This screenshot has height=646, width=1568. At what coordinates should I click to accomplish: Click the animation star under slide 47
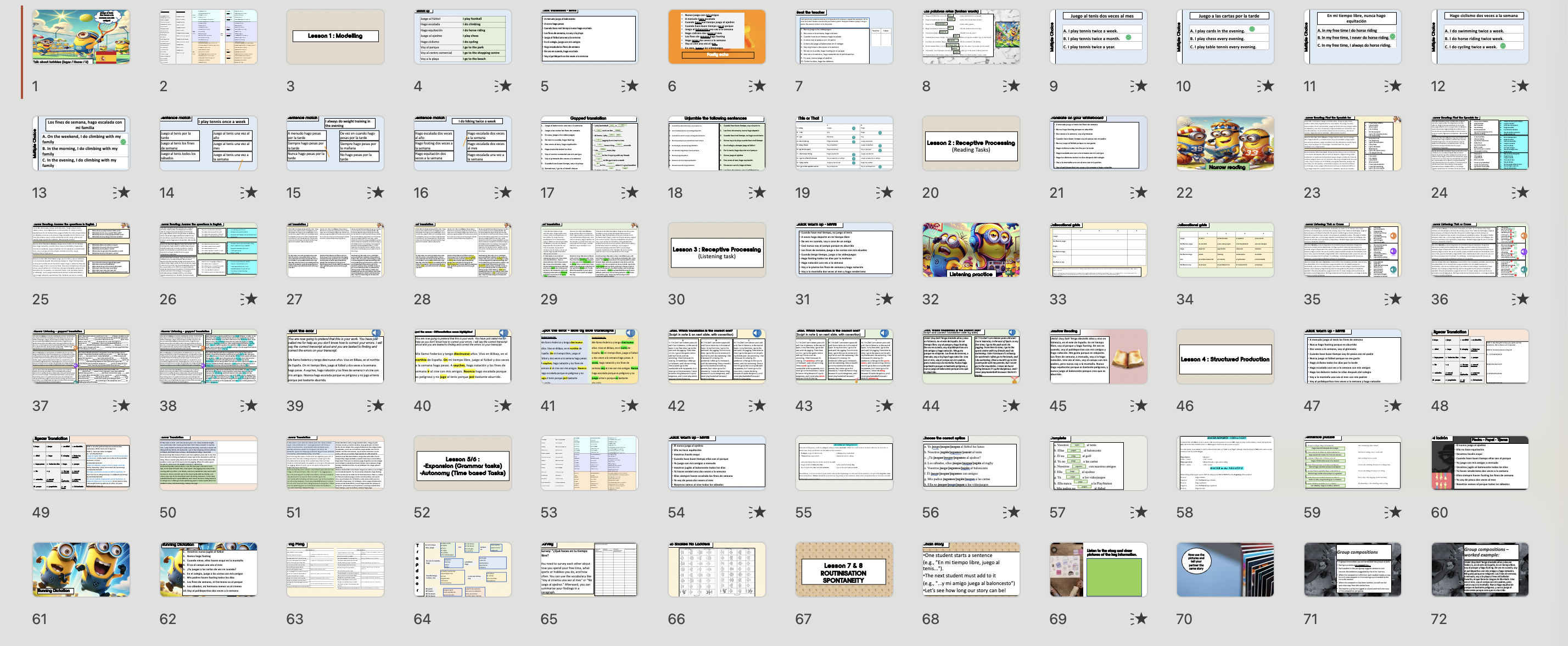1393,405
